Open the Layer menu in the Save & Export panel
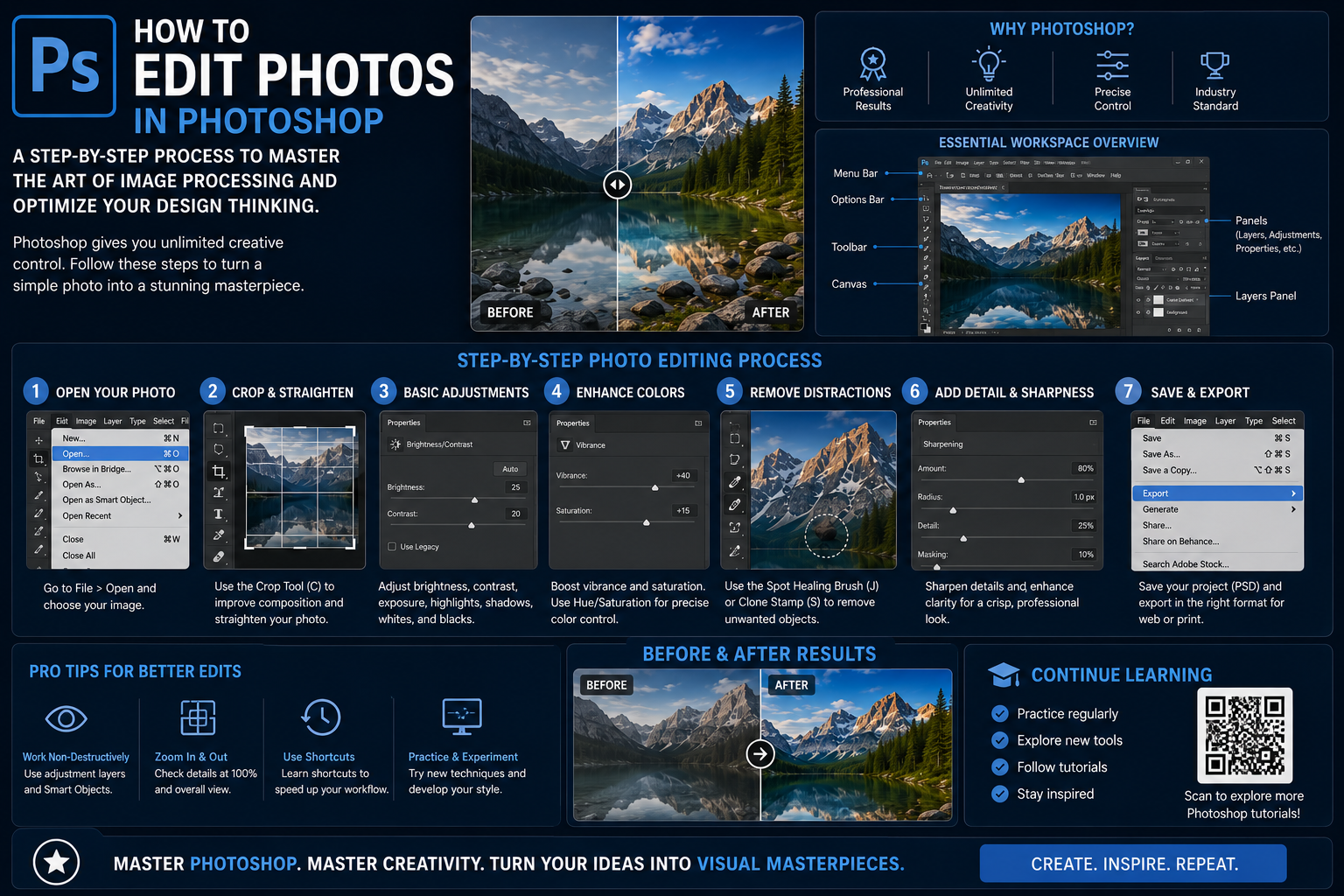This screenshot has height=896, width=1344. click(1225, 421)
